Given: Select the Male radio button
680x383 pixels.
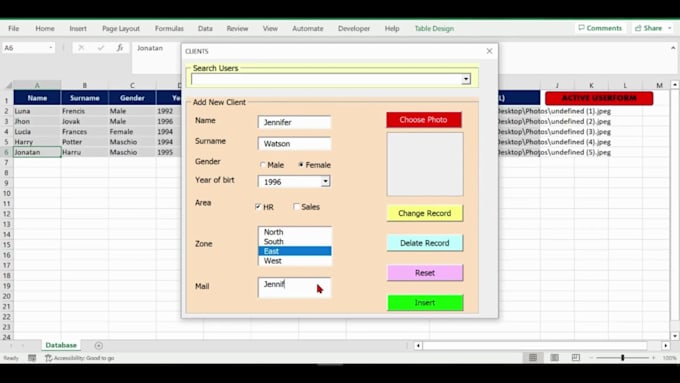Looking at the screenshot, I should click(262, 165).
